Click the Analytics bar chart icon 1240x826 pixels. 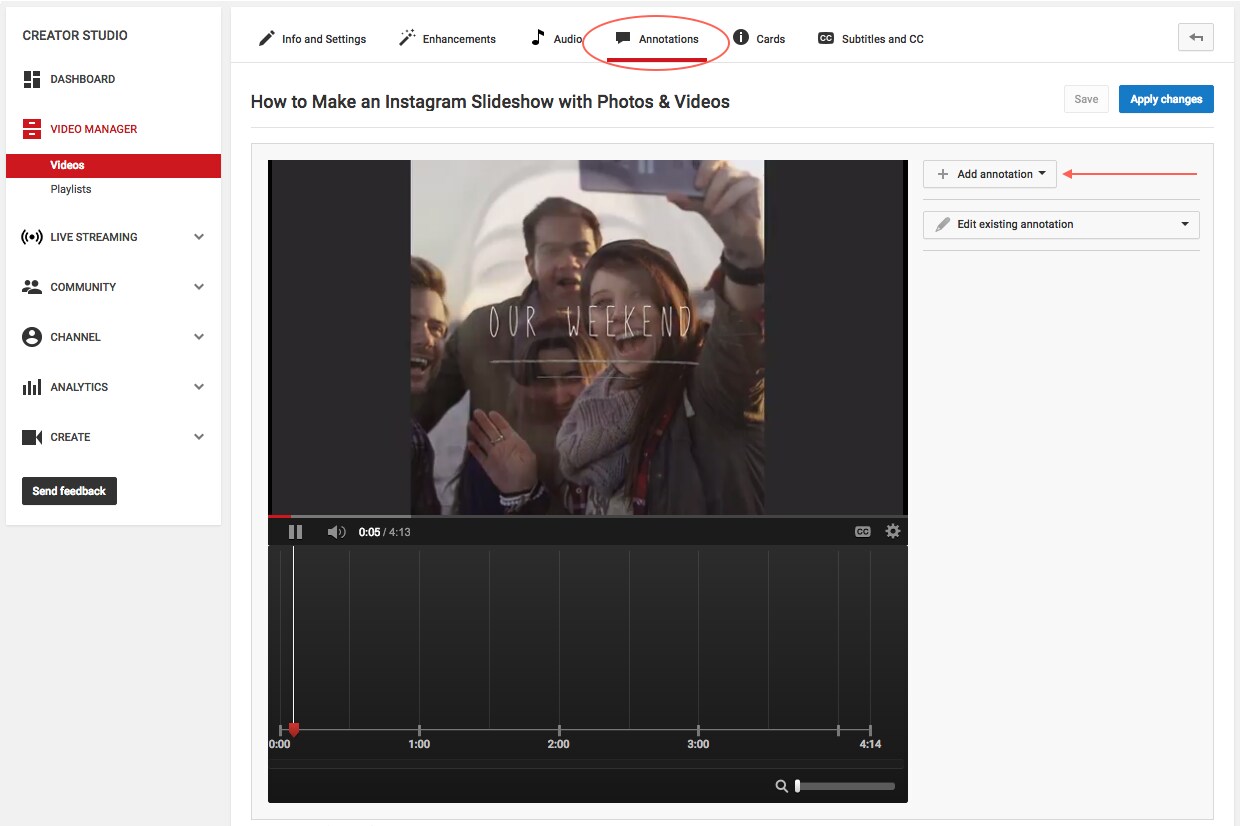coord(32,387)
